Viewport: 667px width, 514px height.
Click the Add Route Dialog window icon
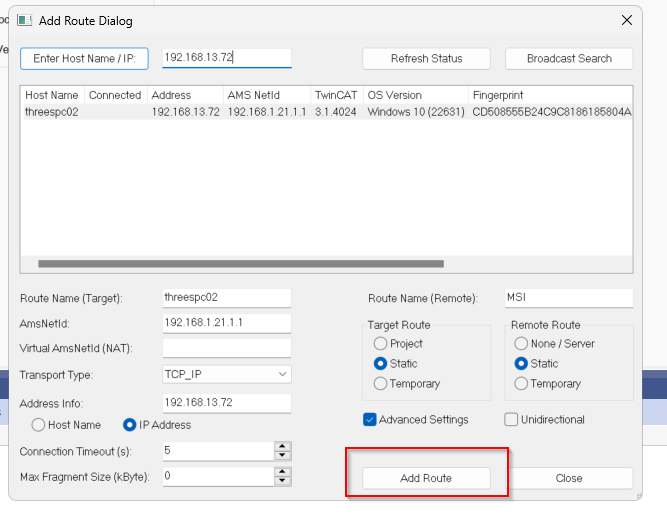click(x=25, y=20)
